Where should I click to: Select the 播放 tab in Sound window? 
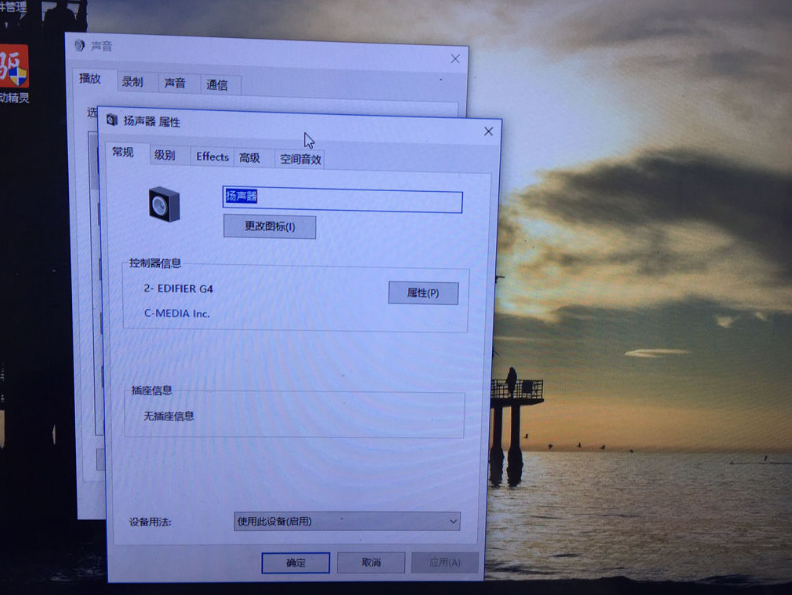coord(90,79)
